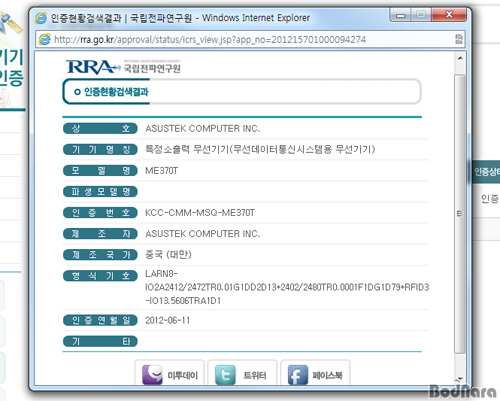Click the 상호 label pill
500x401 pixels.
click(100, 128)
